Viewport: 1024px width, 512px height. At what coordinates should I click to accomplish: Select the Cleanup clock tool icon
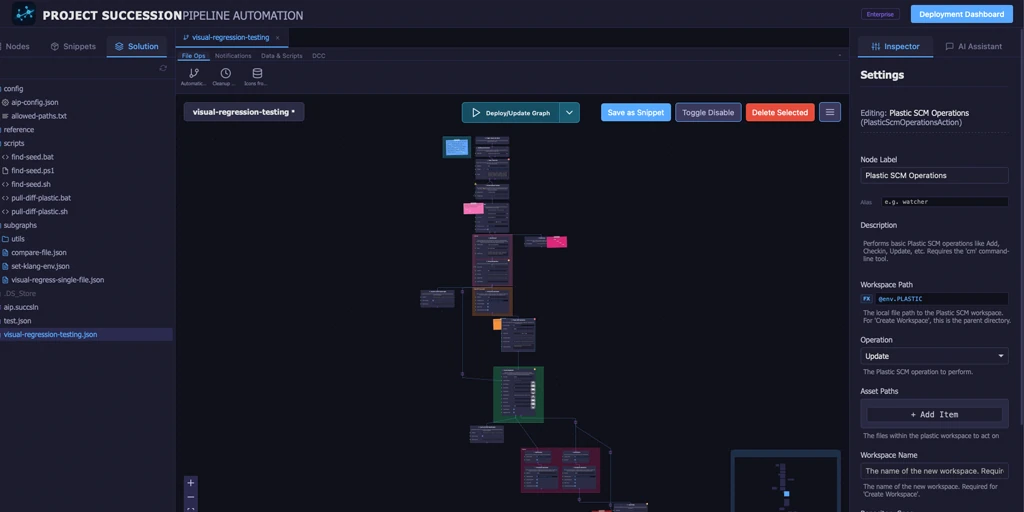click(225, 77)
